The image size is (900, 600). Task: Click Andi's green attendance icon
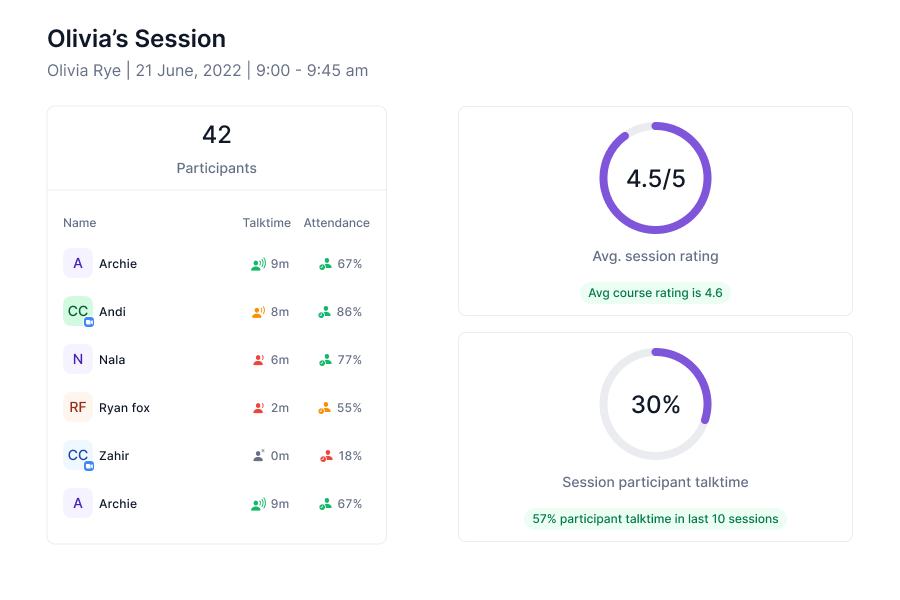click(325, 312)
